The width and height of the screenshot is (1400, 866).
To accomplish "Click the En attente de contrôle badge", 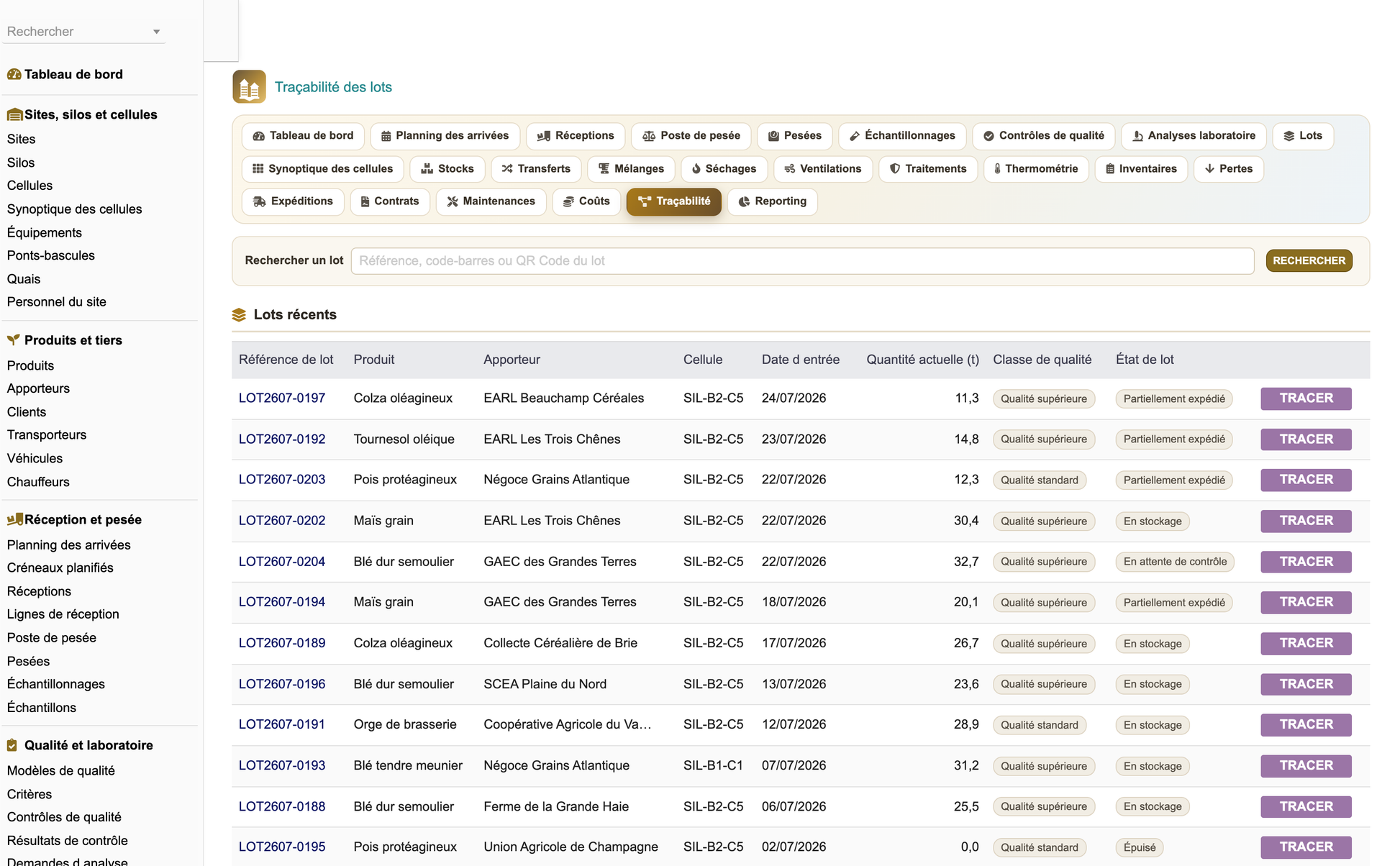I will [x=1175, y=562].
